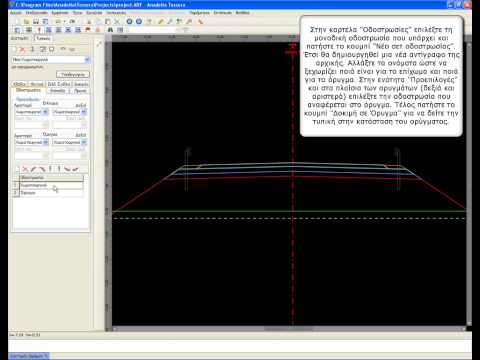Click the Υπόδειγμα button
Image resolution: width=480 pixels, height=360 pixels.
73,74
